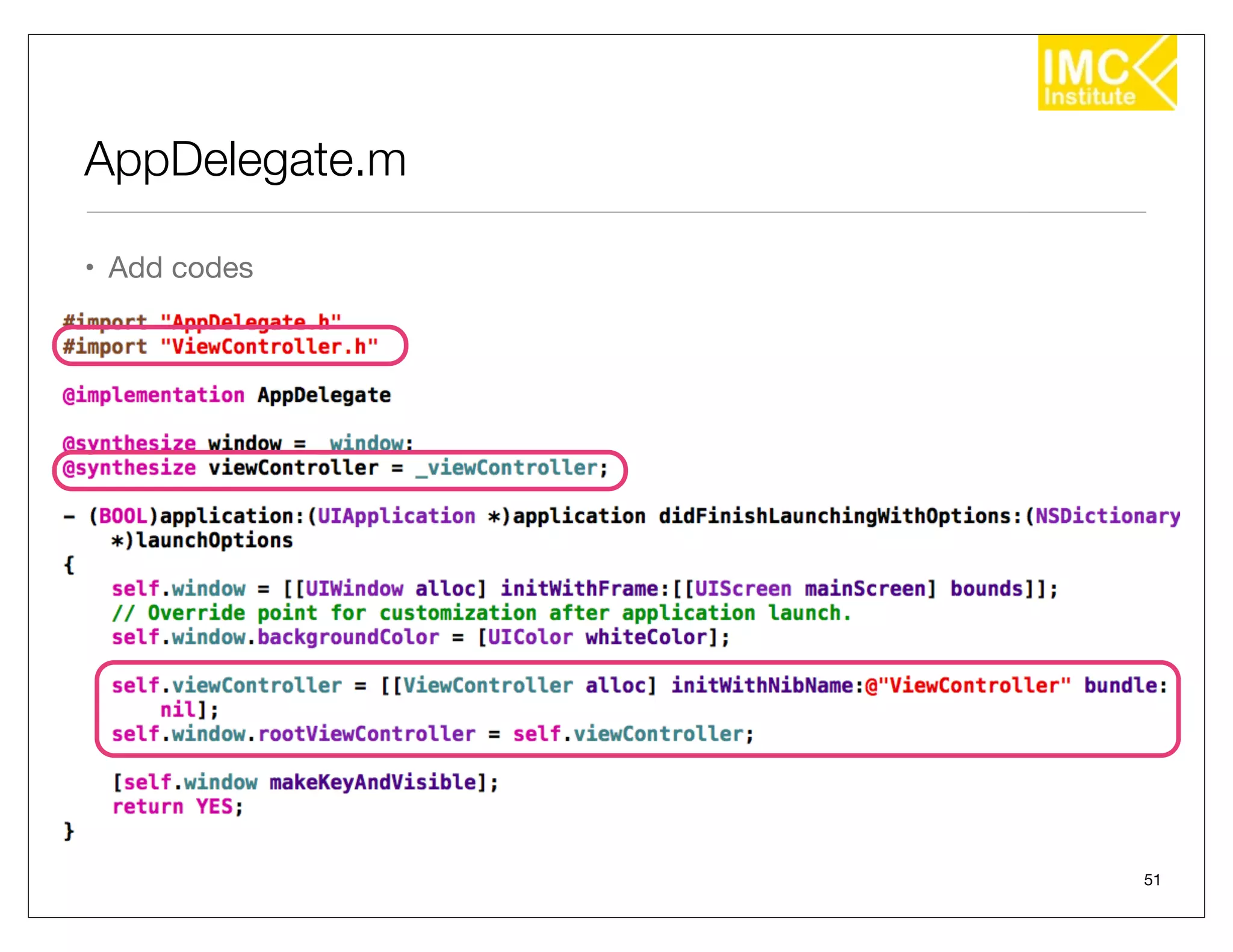Screen dimensions: 1233x952
Task: Click the #import "ViewController.h" line
Action: pos(220,347)
